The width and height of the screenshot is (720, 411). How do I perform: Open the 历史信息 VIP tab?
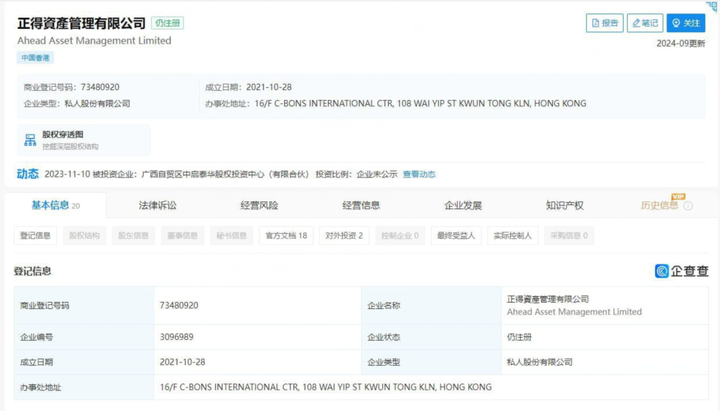659,205
